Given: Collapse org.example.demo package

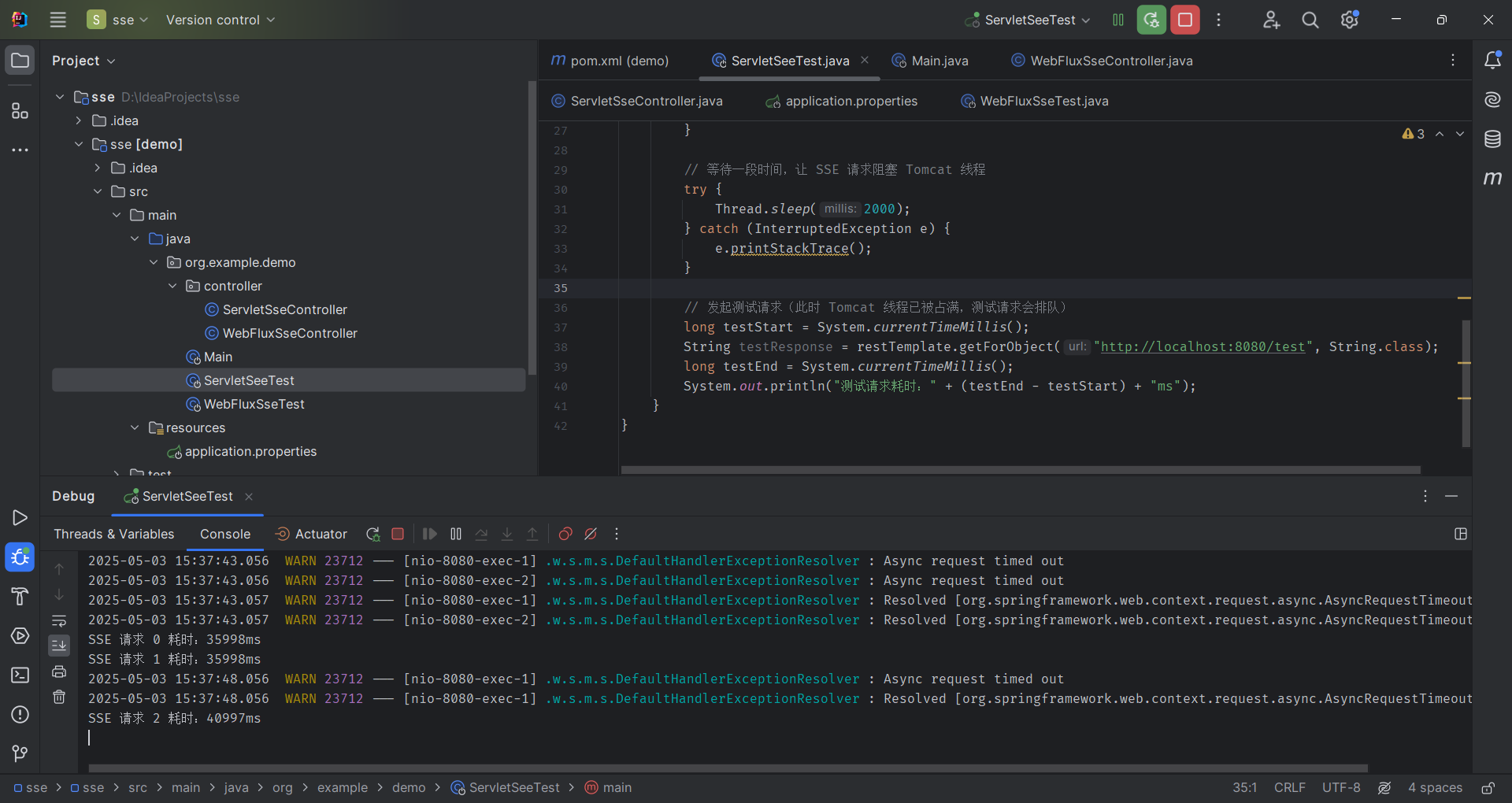Looking at the screenshot, I should coord(154,262).
